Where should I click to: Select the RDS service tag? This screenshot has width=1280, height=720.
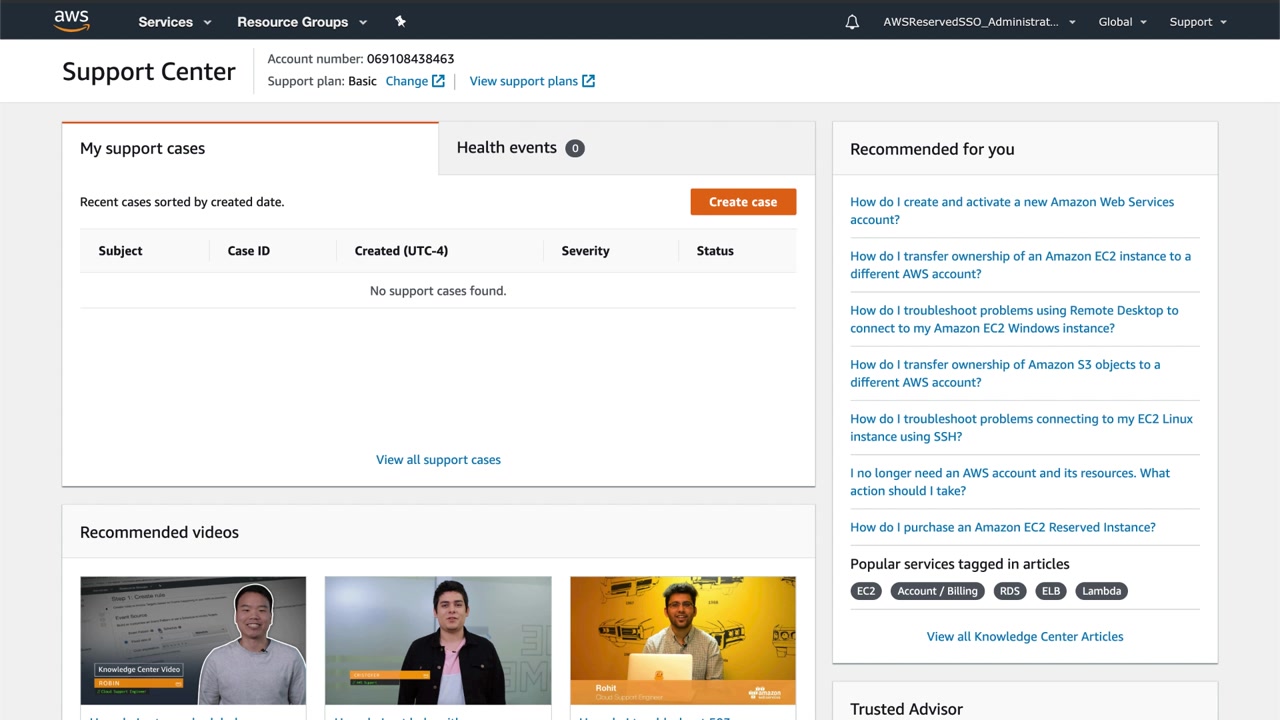[x=1010, y=591]
